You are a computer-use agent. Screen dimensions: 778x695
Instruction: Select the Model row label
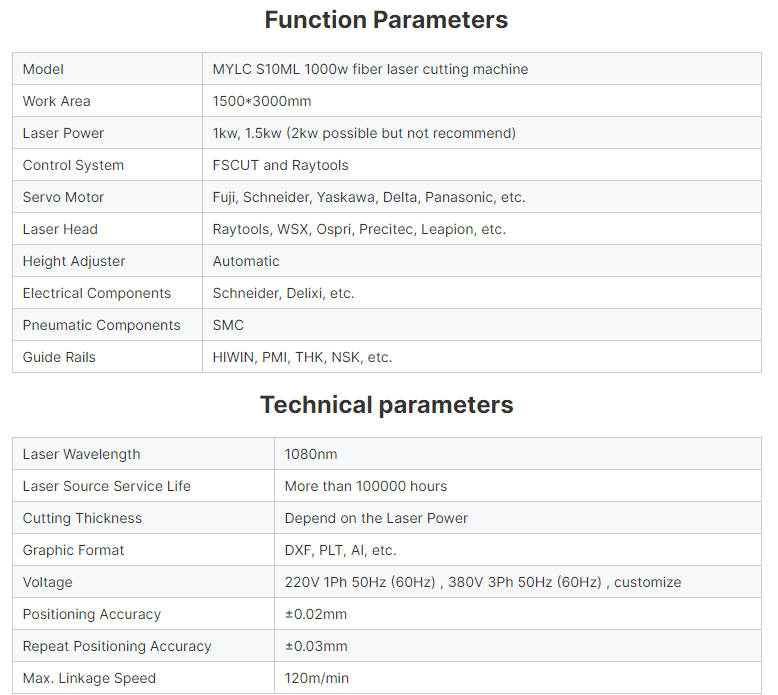click(x=43, y=69)
